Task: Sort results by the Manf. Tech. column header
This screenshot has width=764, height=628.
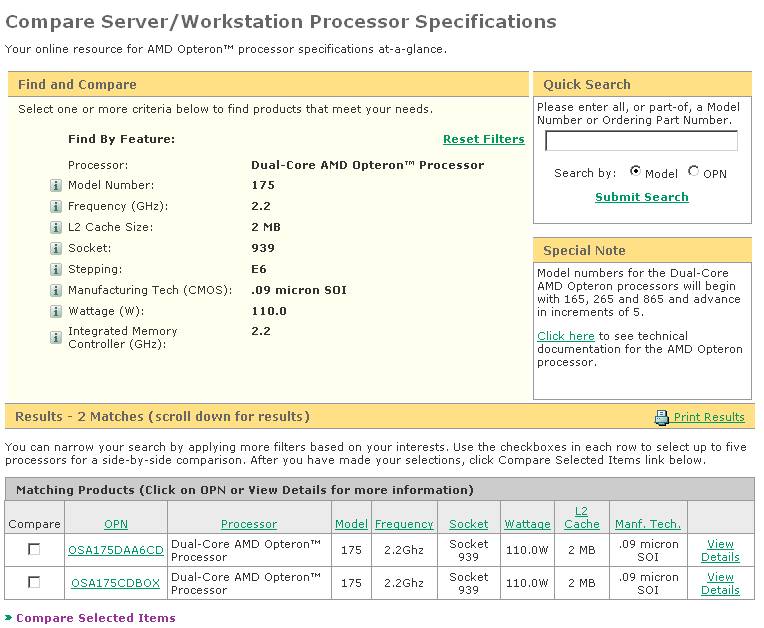Action: click(x=648, y=524)
